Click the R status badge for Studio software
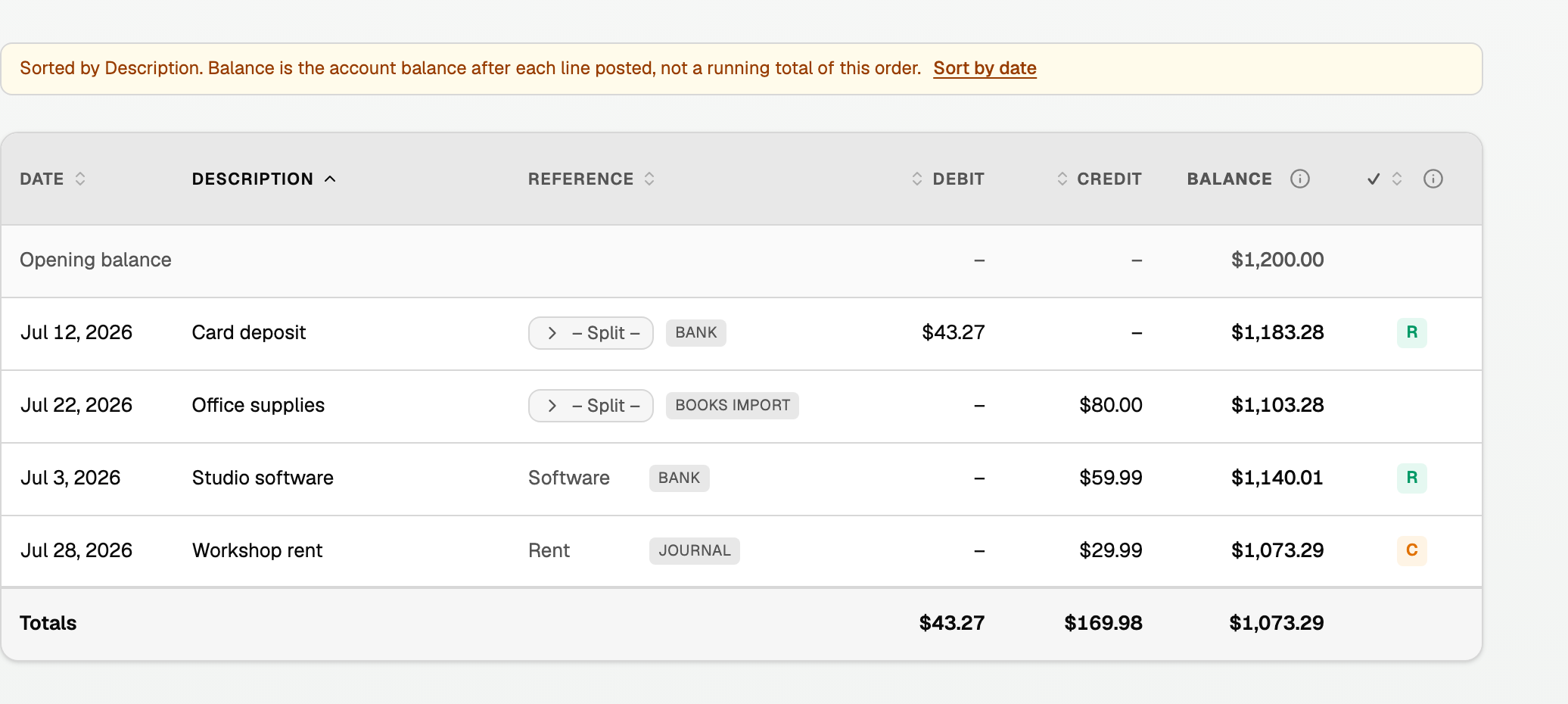This screenshot has width=1568, height=704. click(x=1412, y=478)
